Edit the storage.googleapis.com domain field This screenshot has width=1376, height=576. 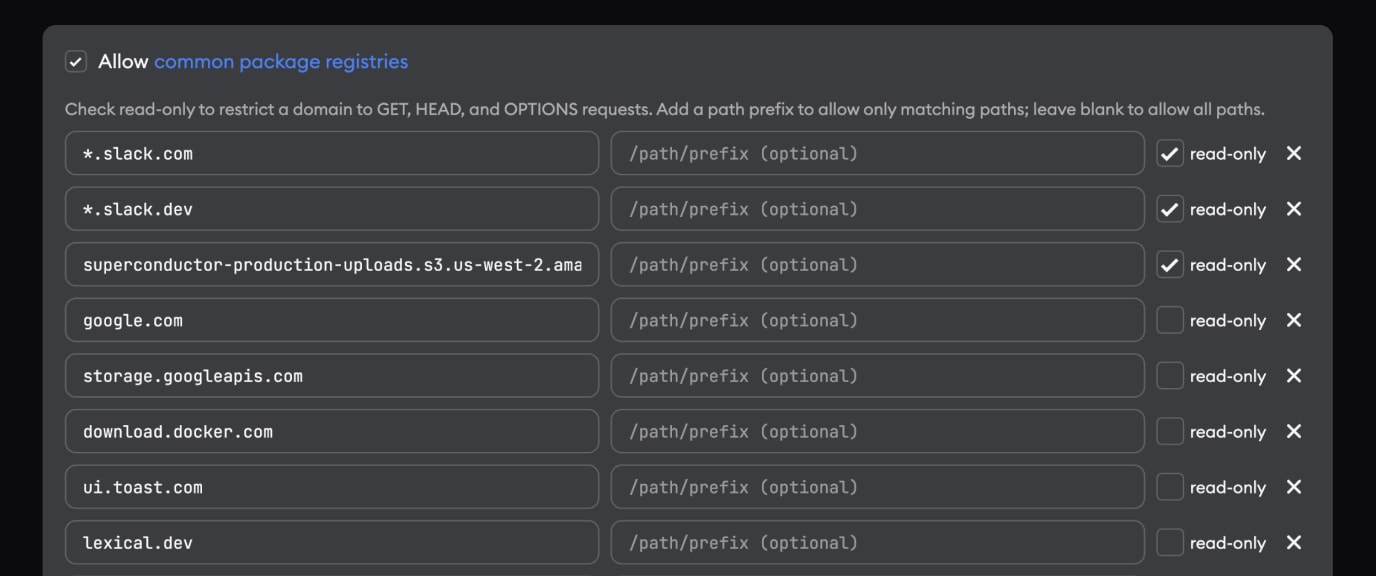point(332,376)
